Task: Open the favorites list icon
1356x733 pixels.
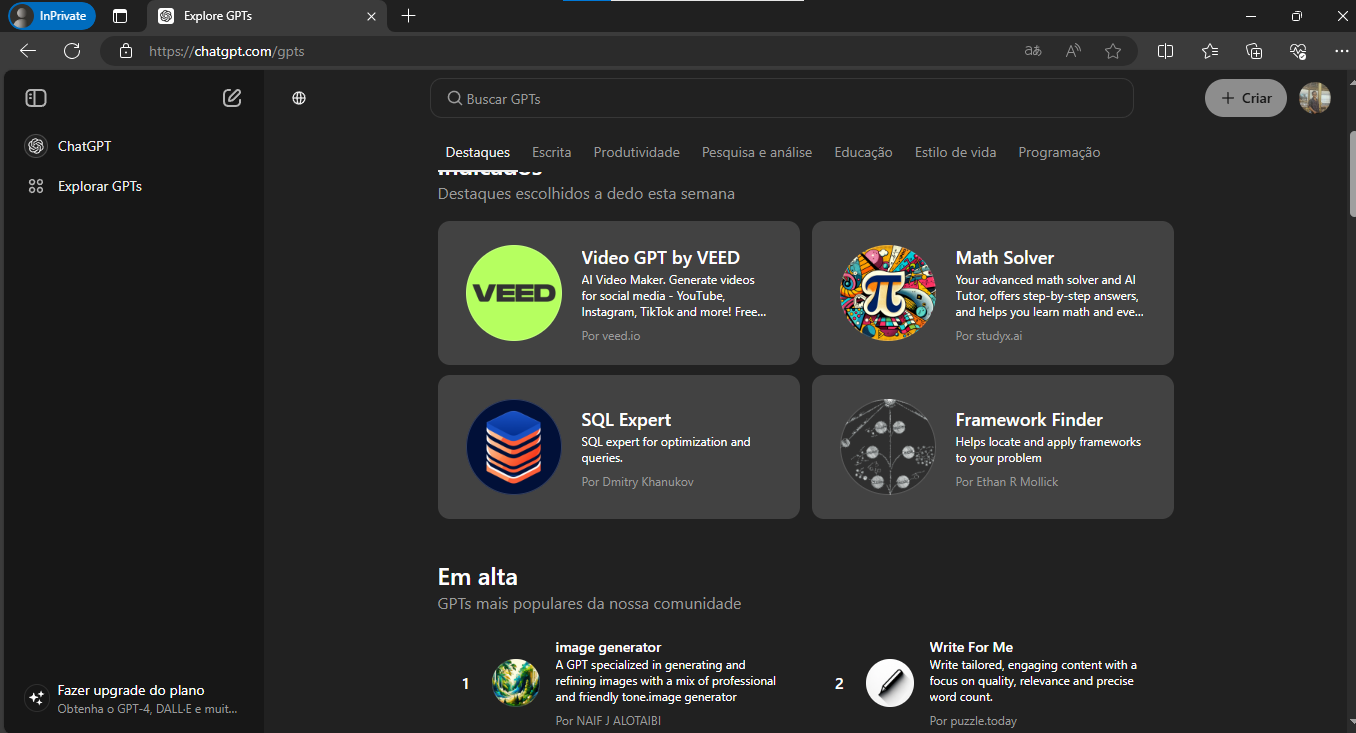Action: click(x=1210, y=51)
